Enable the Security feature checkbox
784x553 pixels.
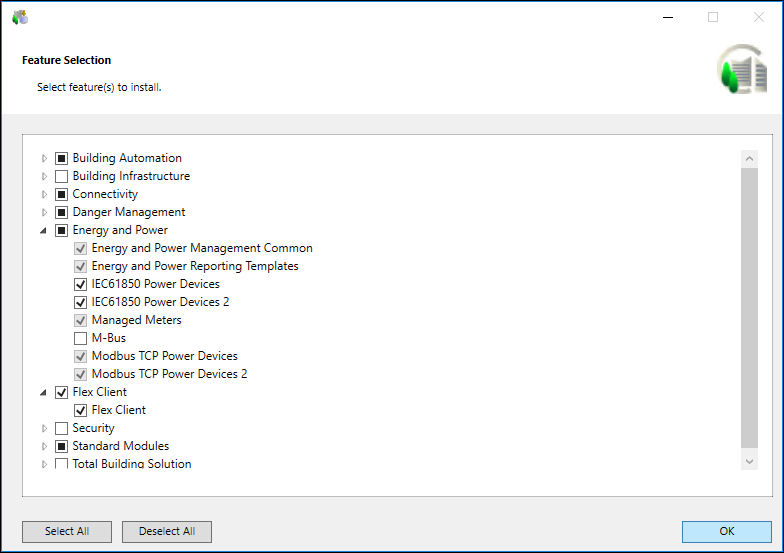(x=62, y=428)
